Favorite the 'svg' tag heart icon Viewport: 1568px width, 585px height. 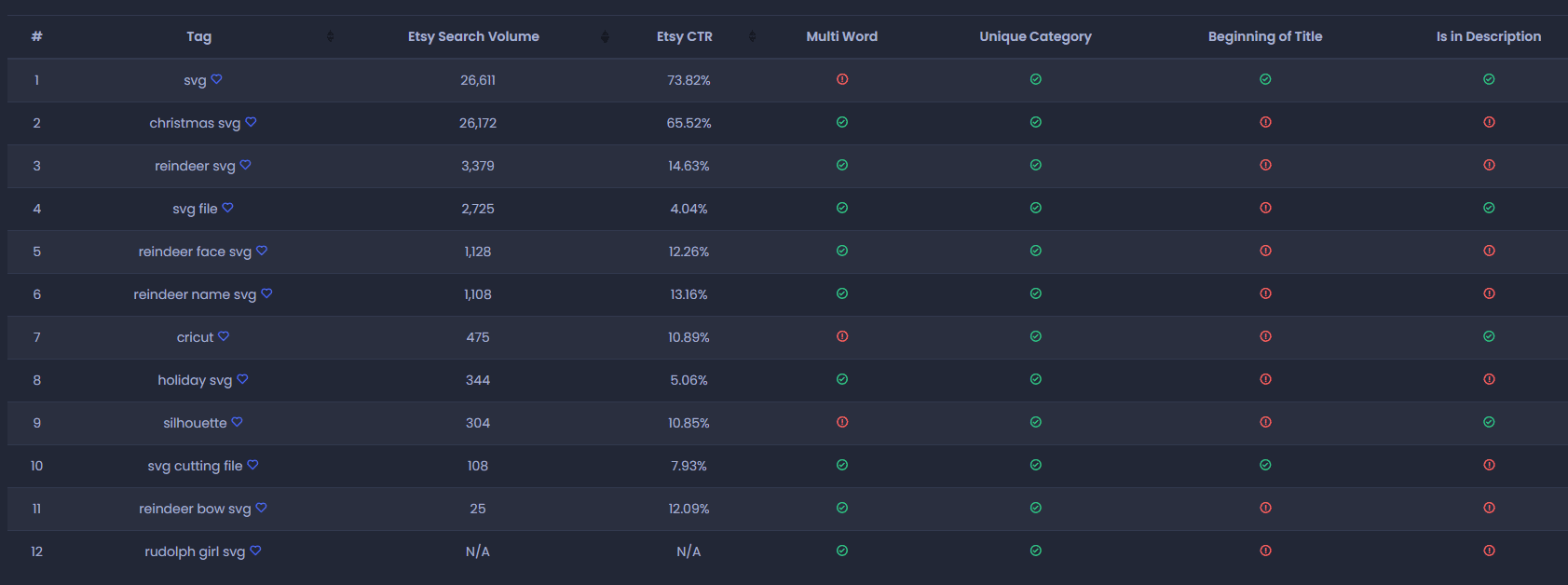[216, 79]
